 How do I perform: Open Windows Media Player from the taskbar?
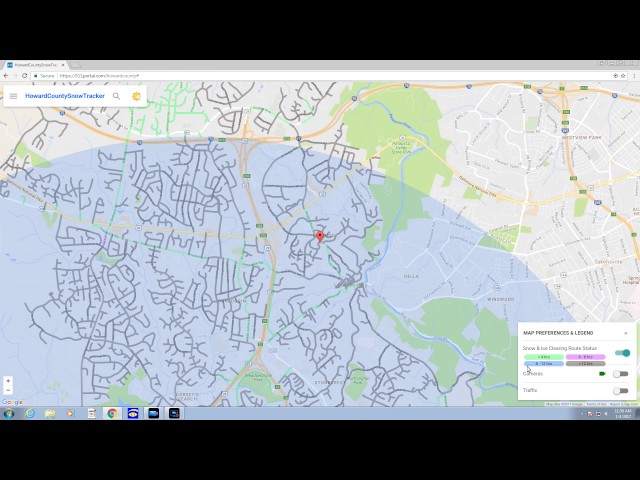tap(70, 413)
